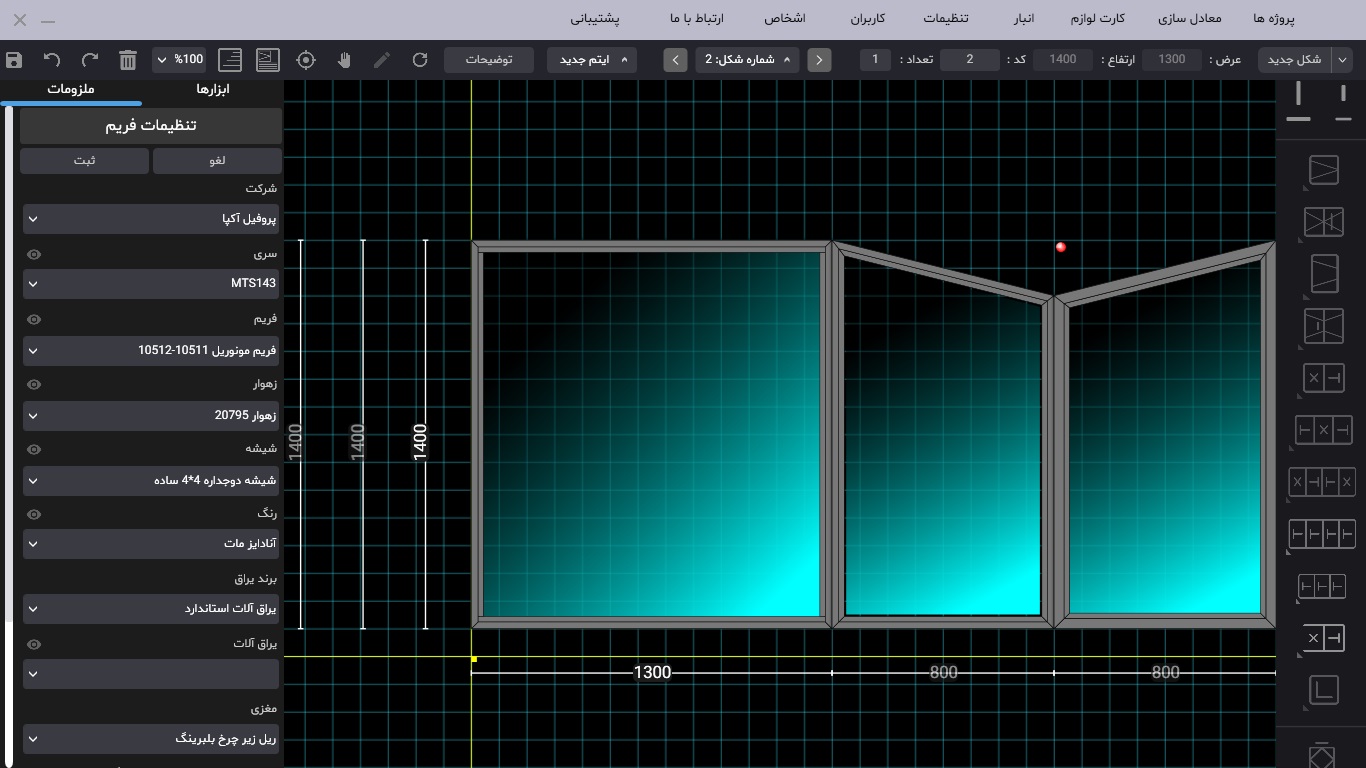Undo the last action
Viewport: 1366px width, 768px height.
click(x=52, y=60)
